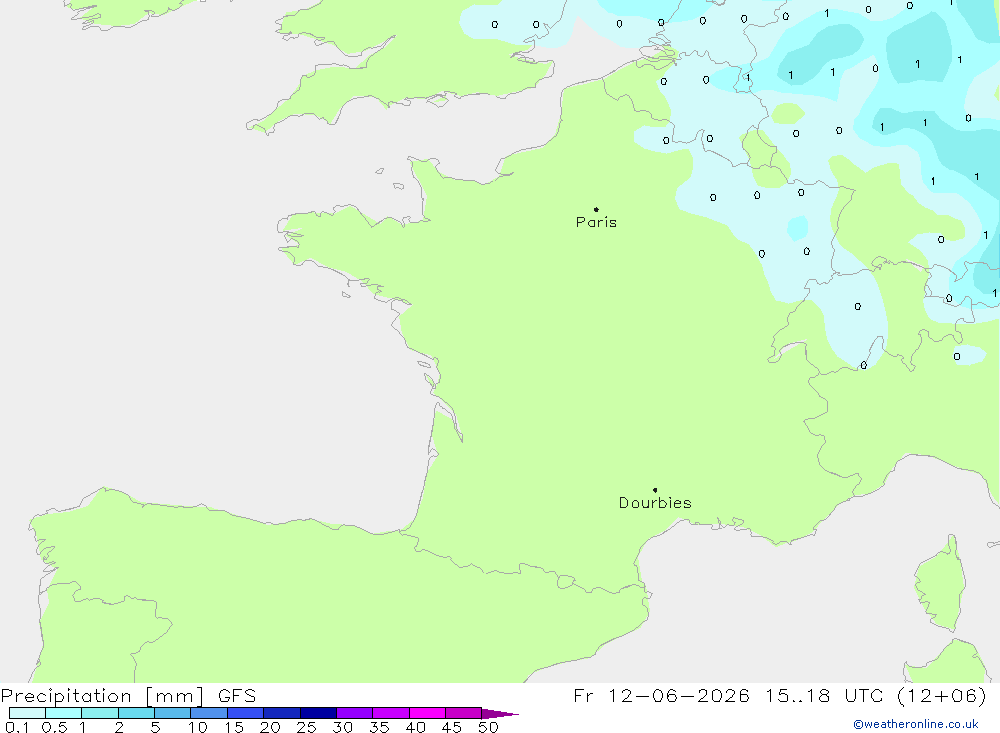Click the 30 mm violet legend swatch
Viewport: 1000px width, 733px height.
coord(355,713)
